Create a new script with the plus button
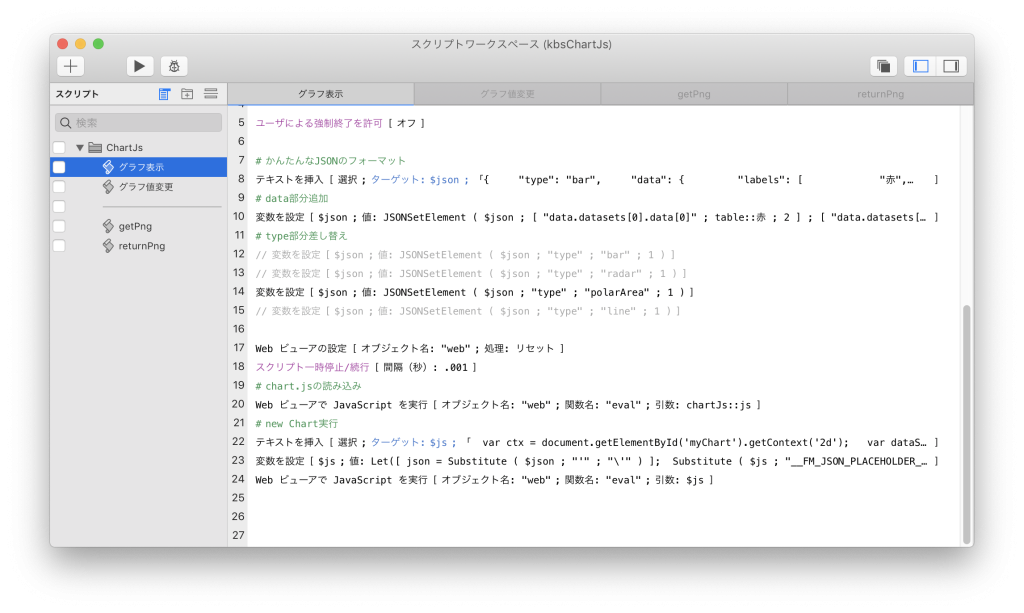This screenshot has height=613, width=1024. [x=71, y=66]
